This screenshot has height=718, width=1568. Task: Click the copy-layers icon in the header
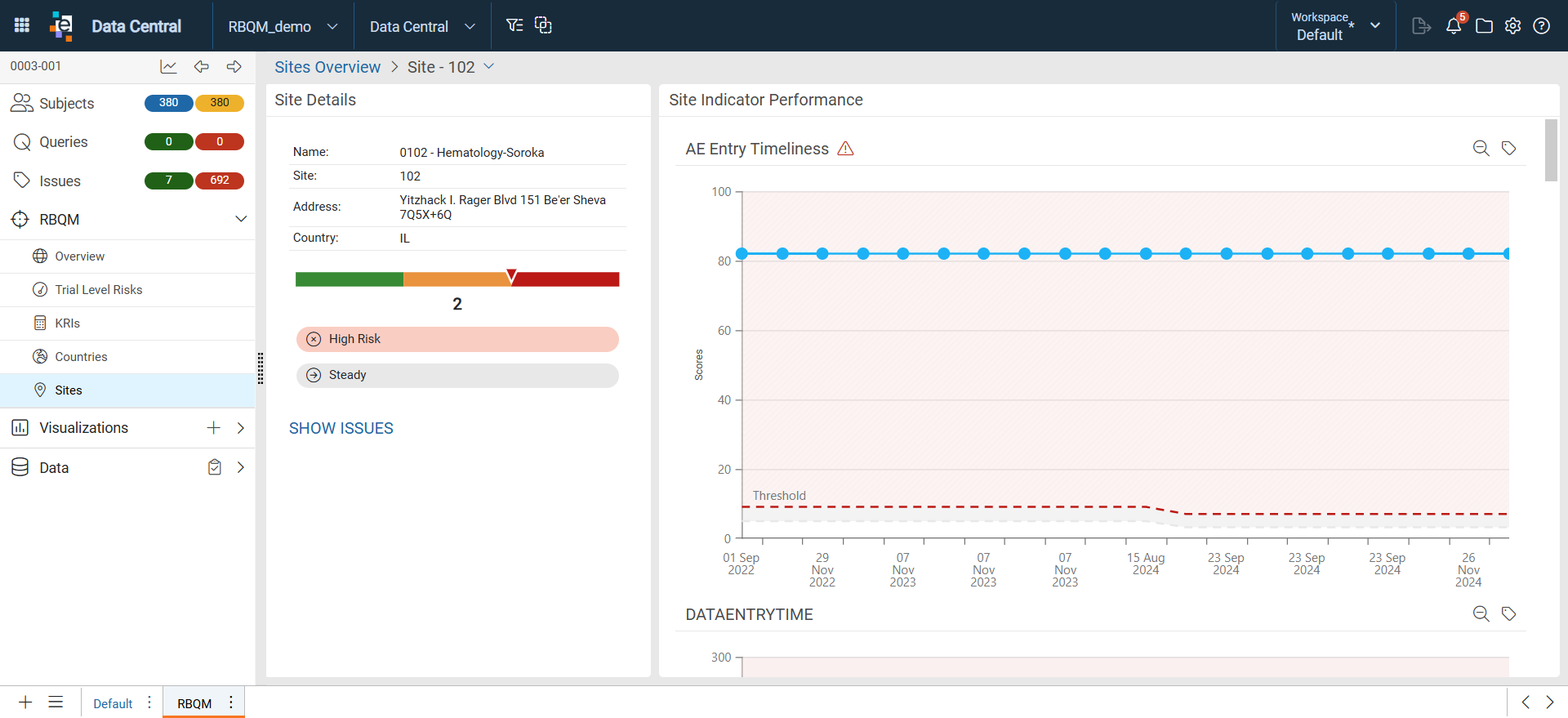point(543,25)
